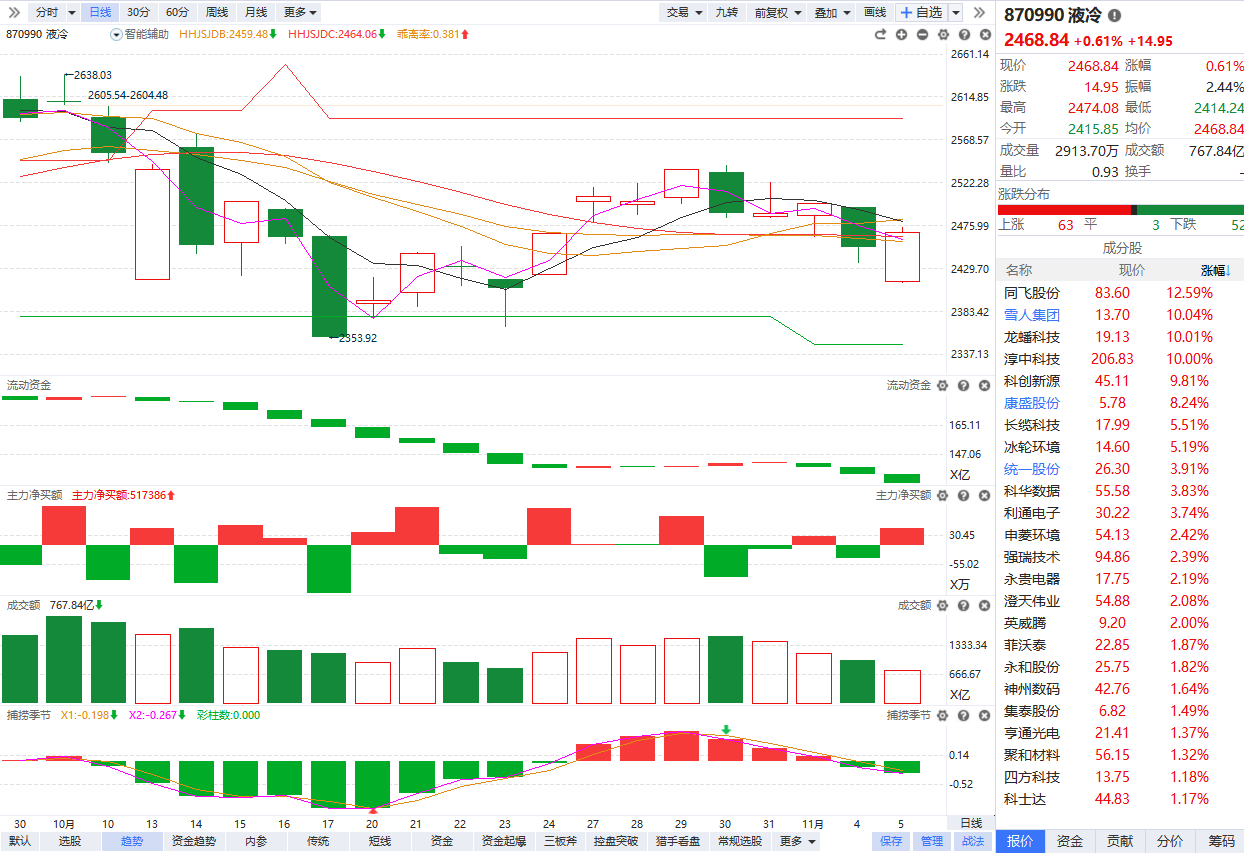Click the share arrow icon above main chart
This screenshot has height=853, width=1244.
click(880, 34)
